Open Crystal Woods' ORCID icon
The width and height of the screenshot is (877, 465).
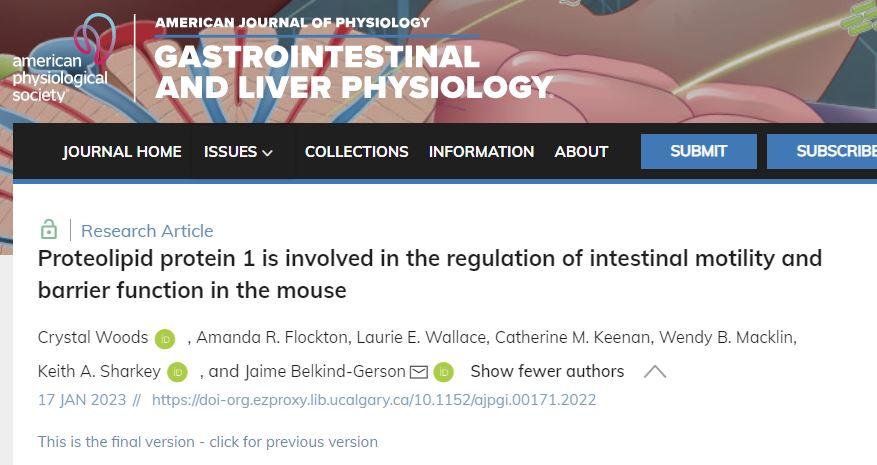click(165, 339)
